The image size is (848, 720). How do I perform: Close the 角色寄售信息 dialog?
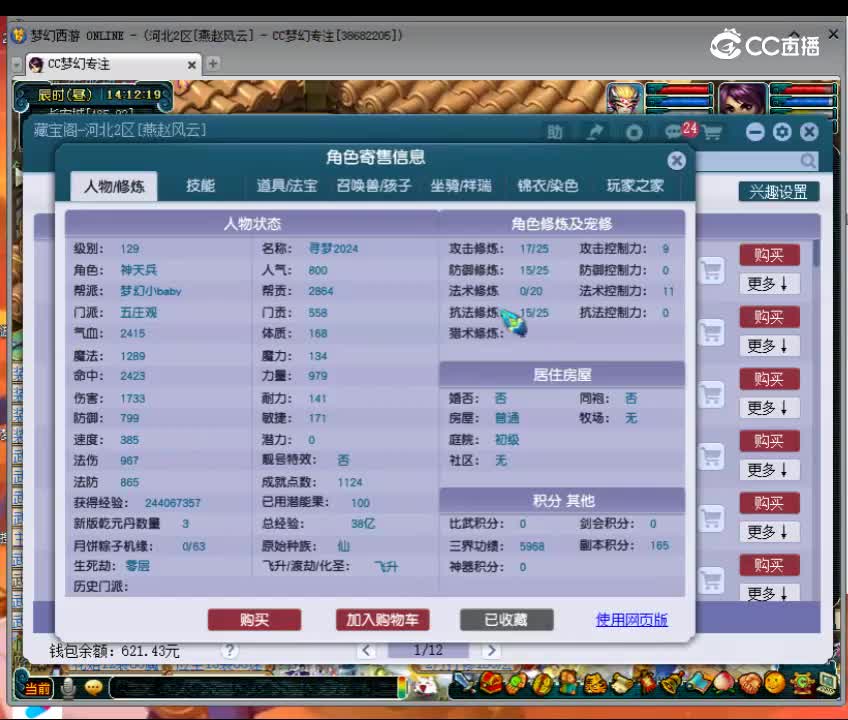click(x=676, y=161)
